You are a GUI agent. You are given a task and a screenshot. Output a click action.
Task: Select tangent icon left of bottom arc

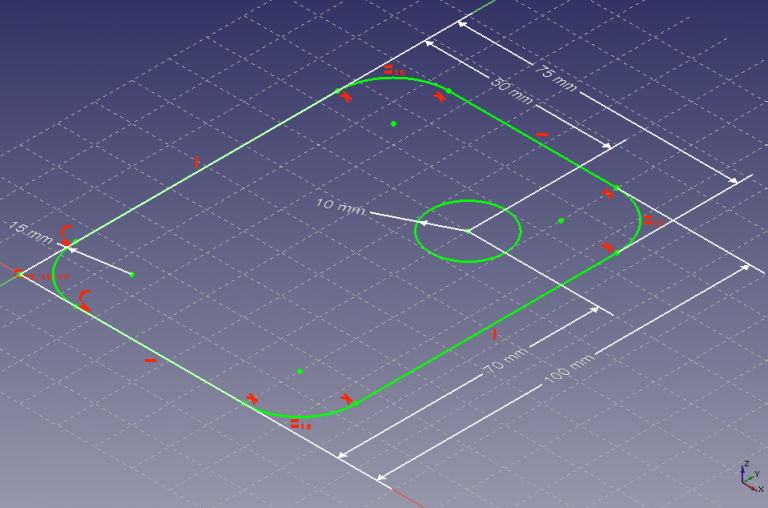pyautogui.click(x=252, y=398)
